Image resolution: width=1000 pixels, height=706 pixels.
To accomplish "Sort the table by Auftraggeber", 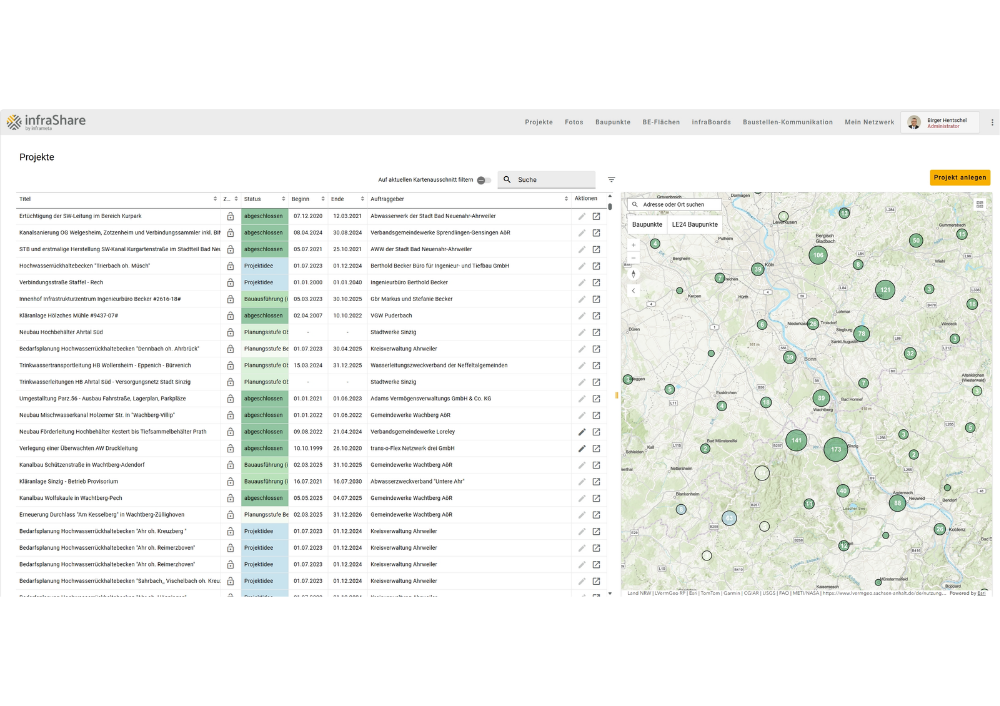I will [x=566, y=199].
